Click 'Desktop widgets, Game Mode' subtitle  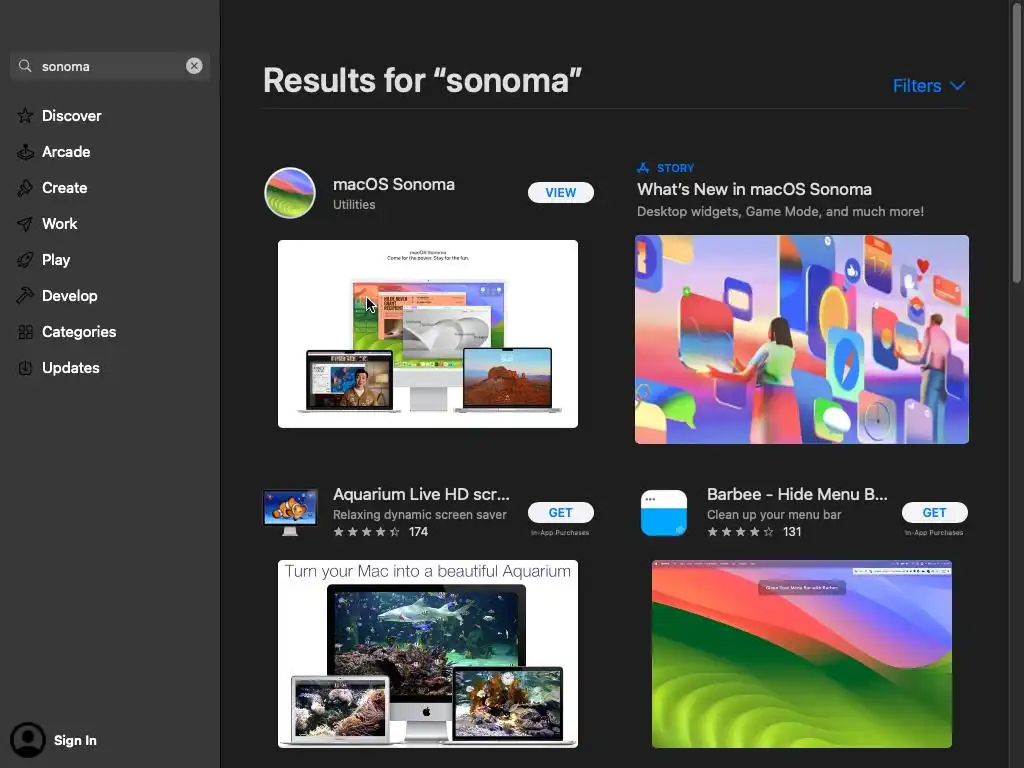780,212
